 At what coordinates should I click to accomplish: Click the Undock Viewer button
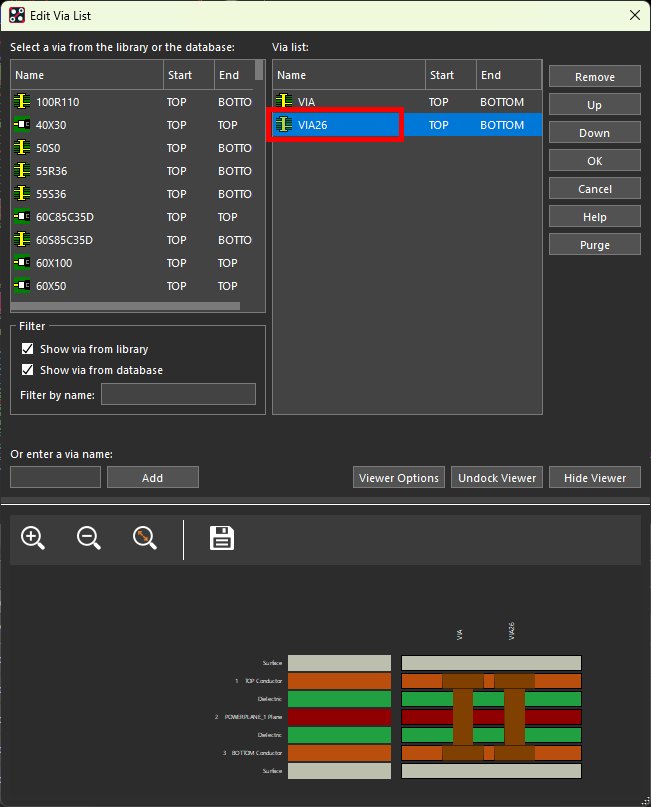pos(497,478)
